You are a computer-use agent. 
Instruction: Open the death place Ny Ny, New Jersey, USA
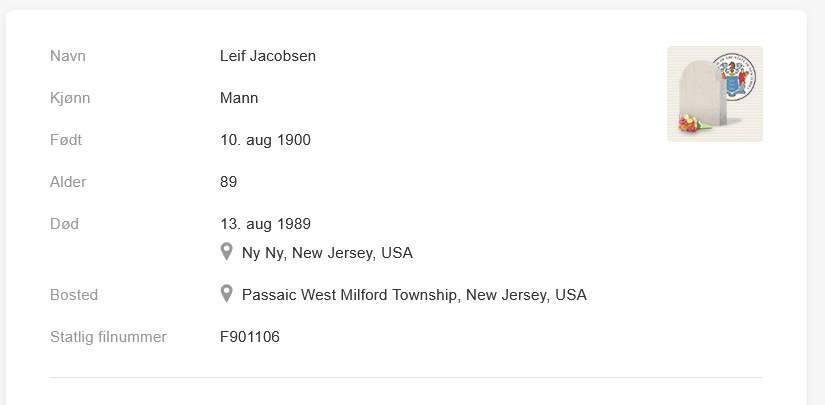[327, 253]
